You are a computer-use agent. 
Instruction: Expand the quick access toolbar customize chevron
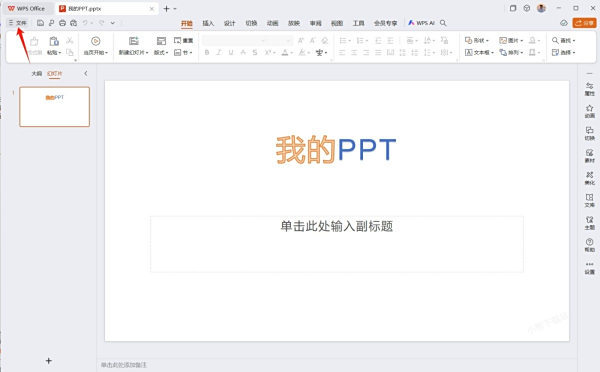(112, 23)
